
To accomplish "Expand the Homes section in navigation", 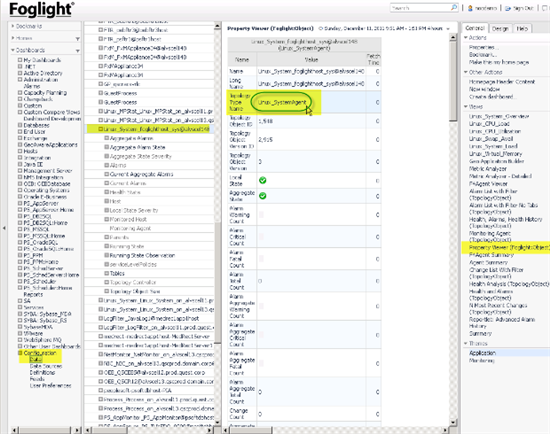I will coord(13,38).
